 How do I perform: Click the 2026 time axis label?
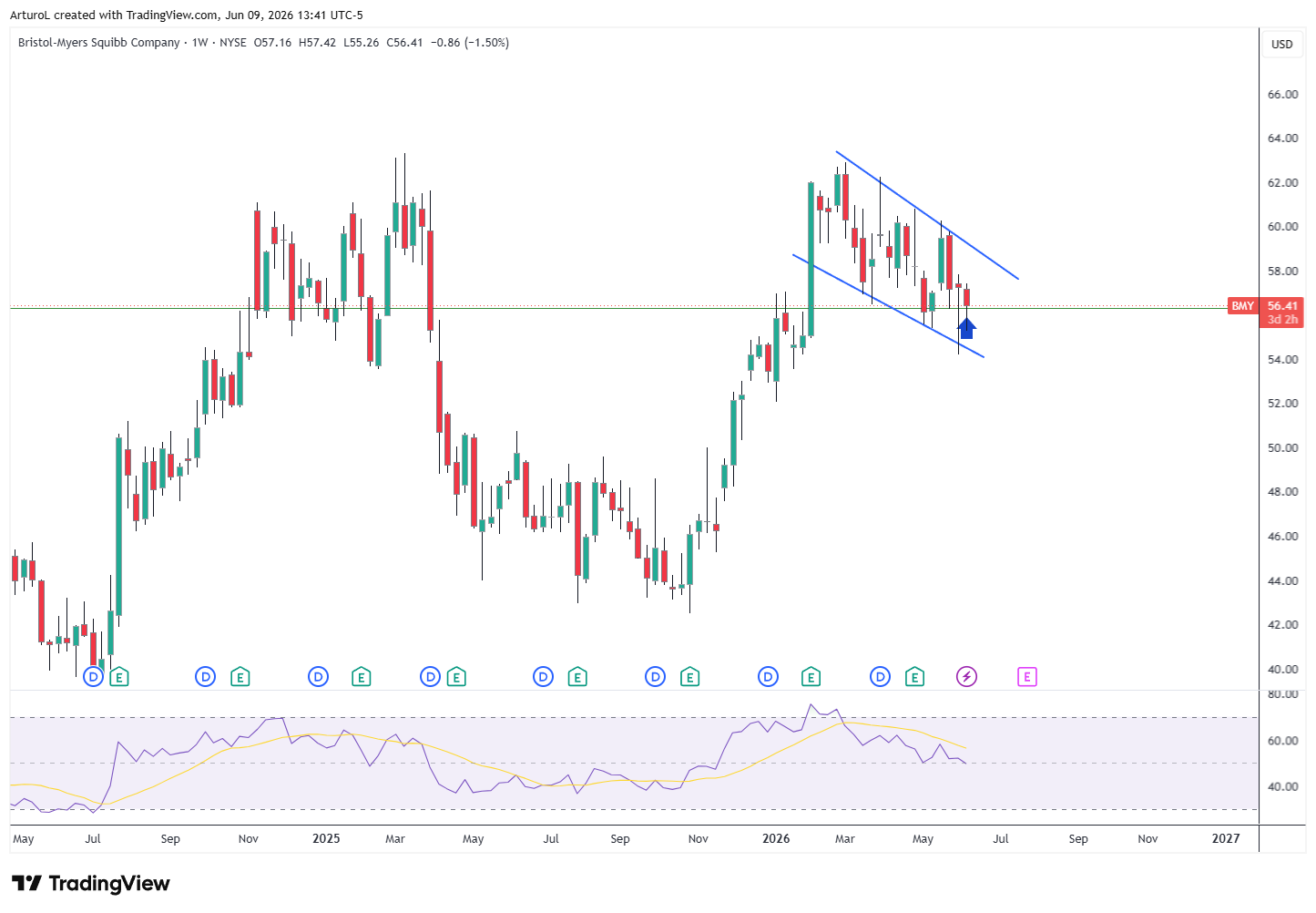[x=776, y=838]
